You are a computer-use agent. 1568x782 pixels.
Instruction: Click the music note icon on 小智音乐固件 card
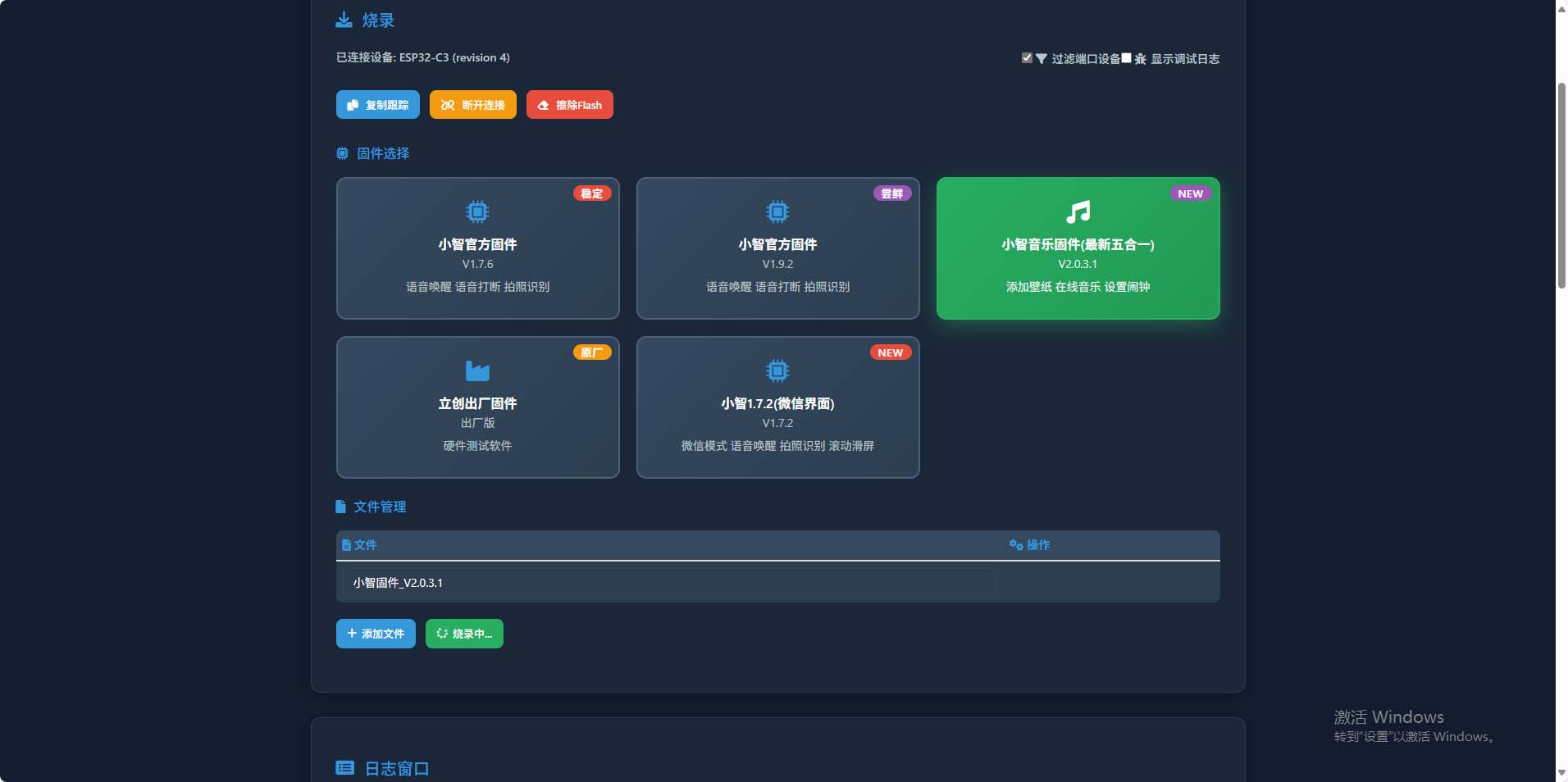(1078, 212)
